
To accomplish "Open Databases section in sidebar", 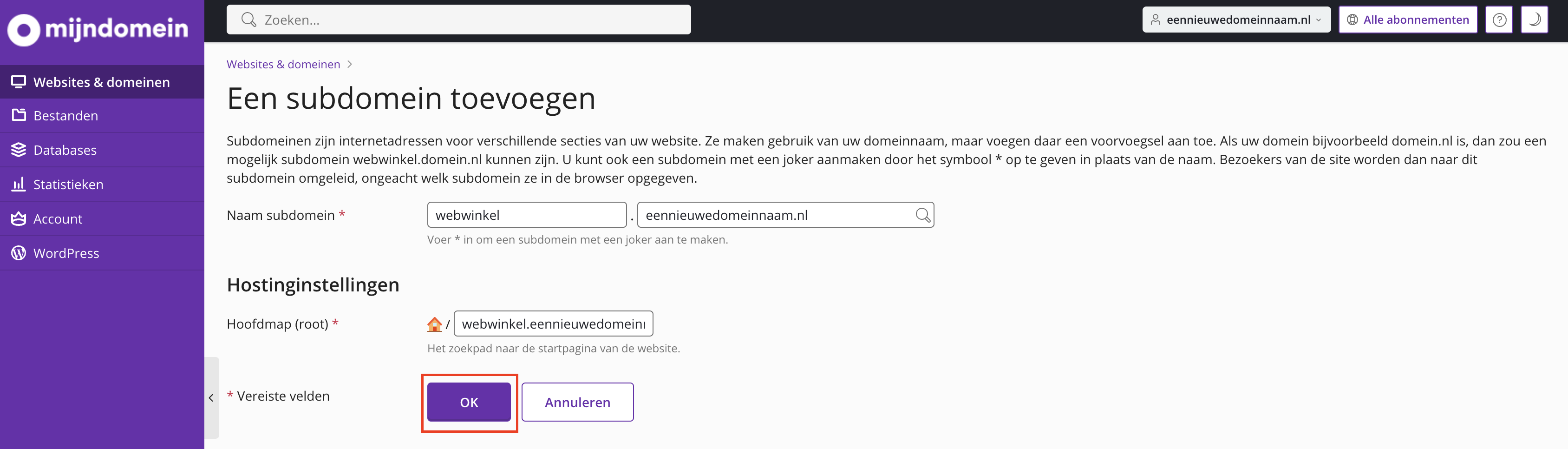I will pyautogui.click(x=65, y=150).
